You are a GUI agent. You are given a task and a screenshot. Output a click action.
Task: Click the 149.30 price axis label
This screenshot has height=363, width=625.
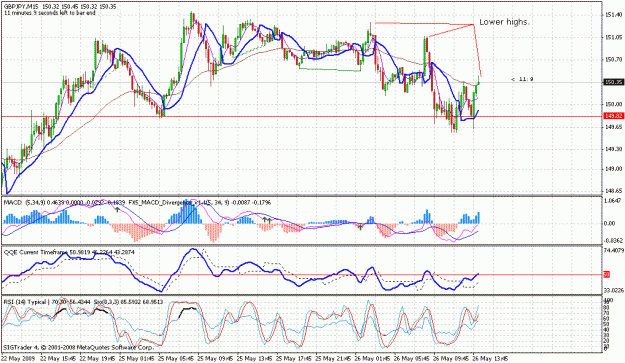[x=614, y=149]
